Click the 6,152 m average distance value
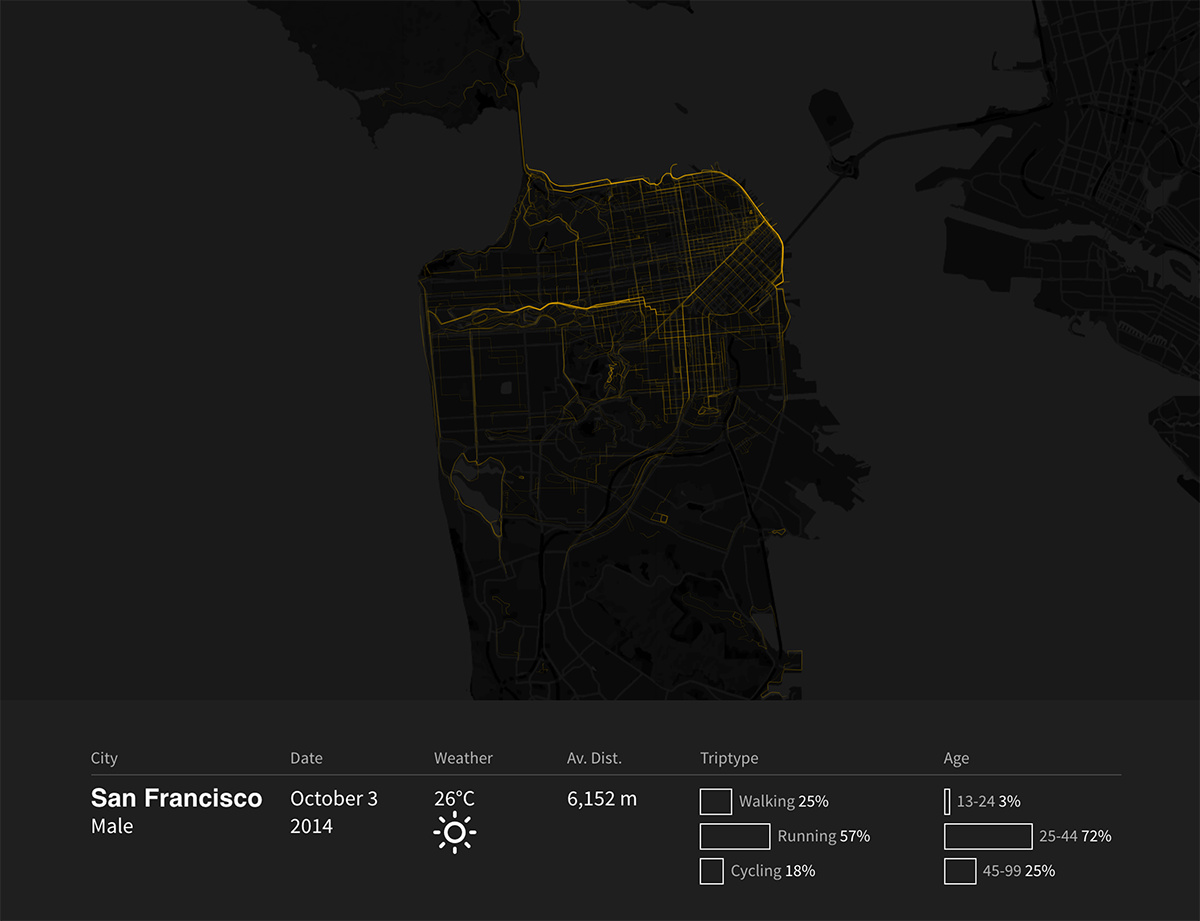 coord(602,799)
